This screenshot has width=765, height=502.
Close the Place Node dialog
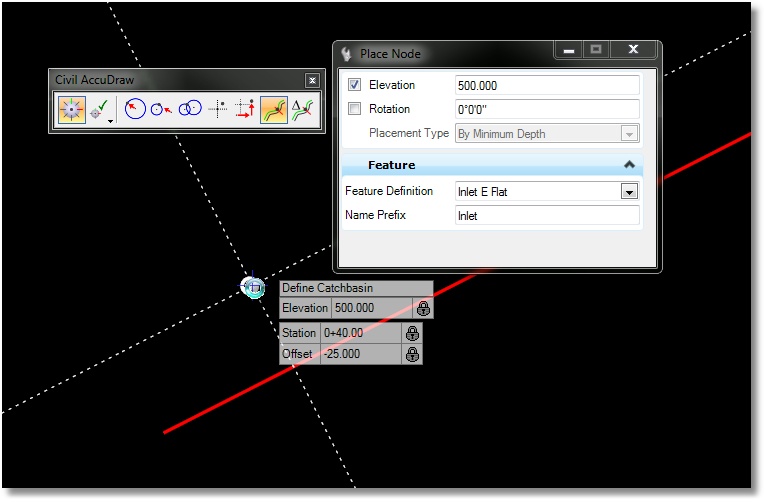tap(633, 49)
